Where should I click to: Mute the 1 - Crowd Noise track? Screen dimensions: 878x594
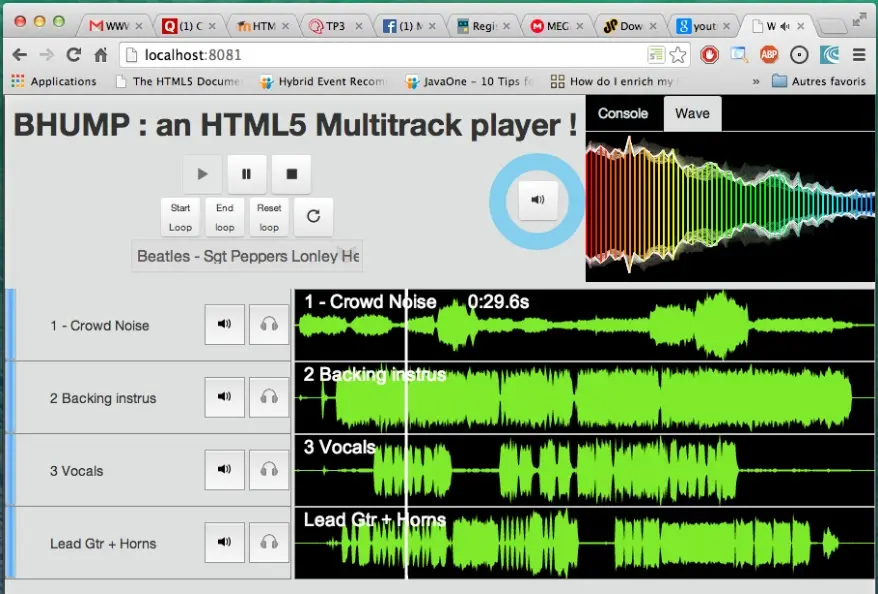225,324
